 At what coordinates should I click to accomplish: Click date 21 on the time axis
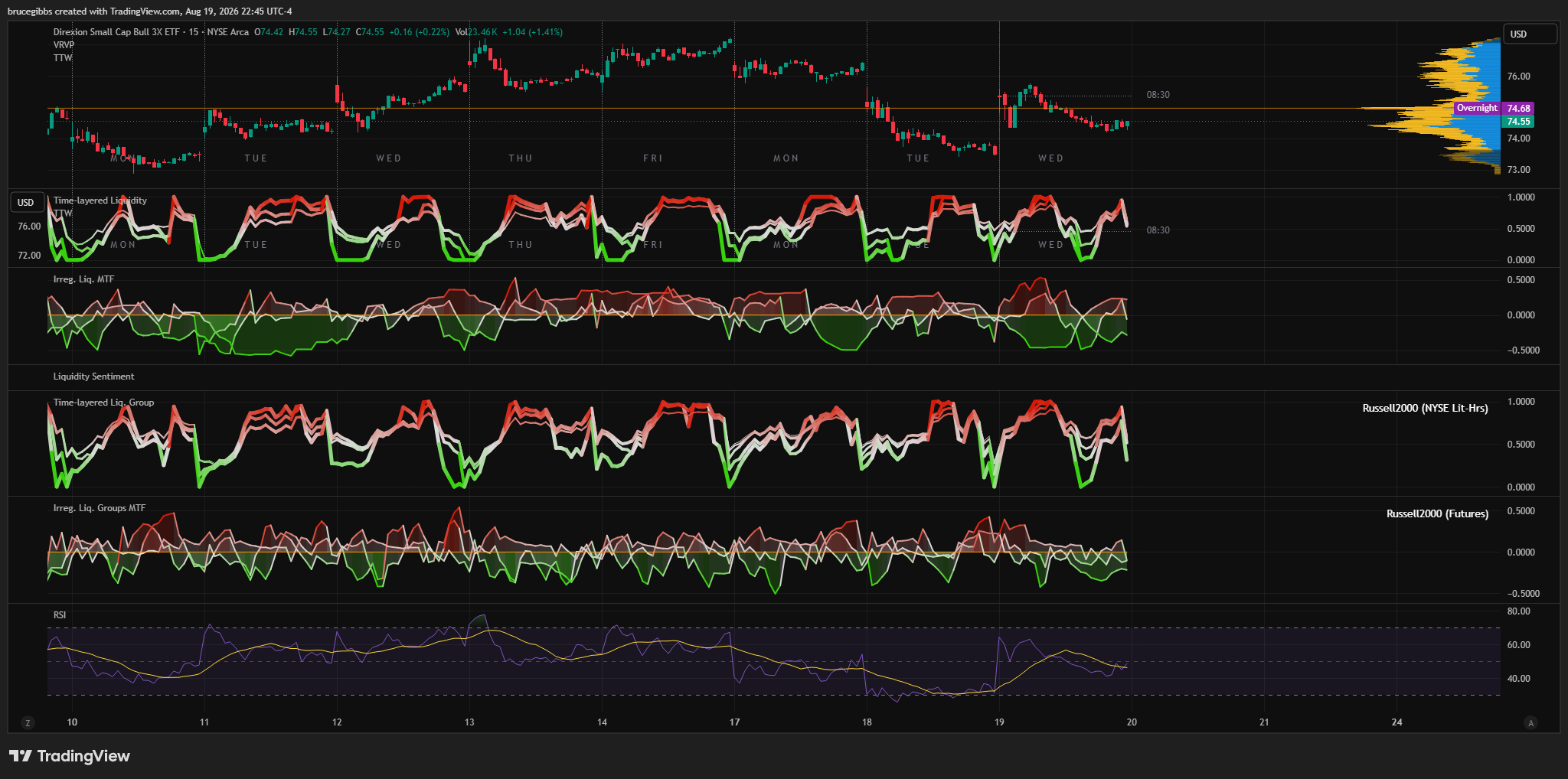pyautogui.click(x=1264, y=722)
